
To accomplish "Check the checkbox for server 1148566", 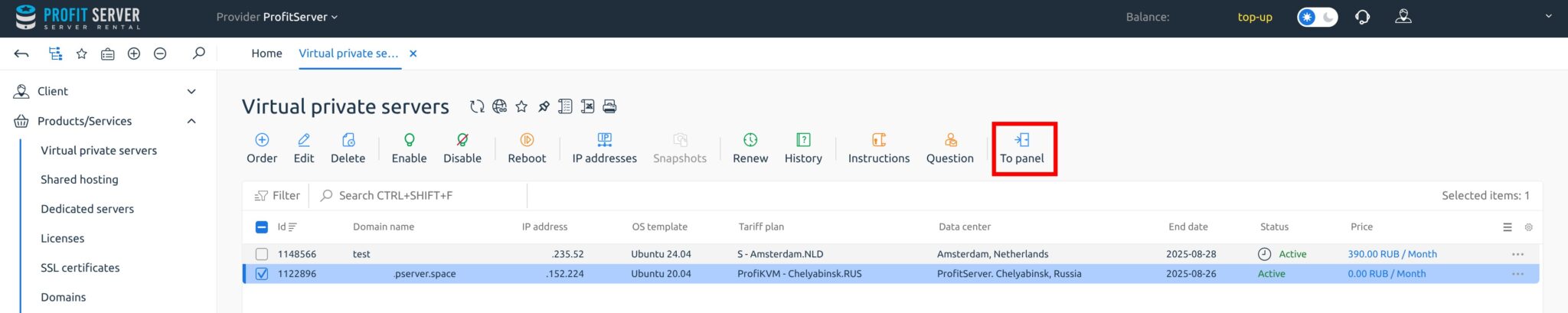I will coord(262,254).
